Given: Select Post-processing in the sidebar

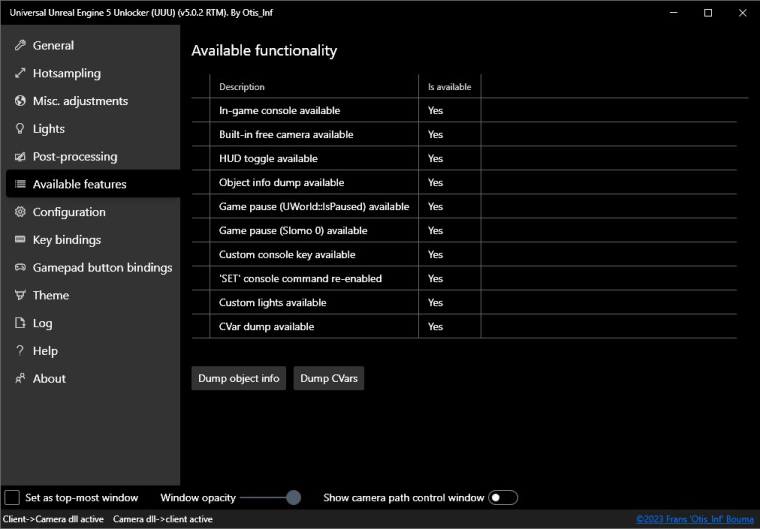Looking at the screenshot, I should coord(93,157).
